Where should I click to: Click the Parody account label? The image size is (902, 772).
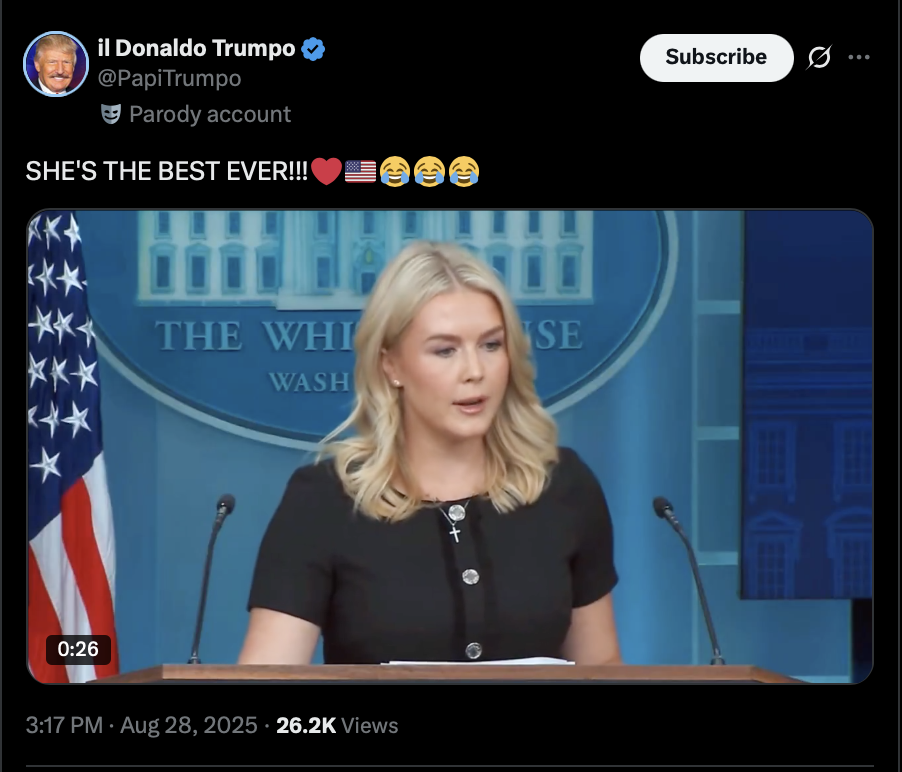point(210,114)
